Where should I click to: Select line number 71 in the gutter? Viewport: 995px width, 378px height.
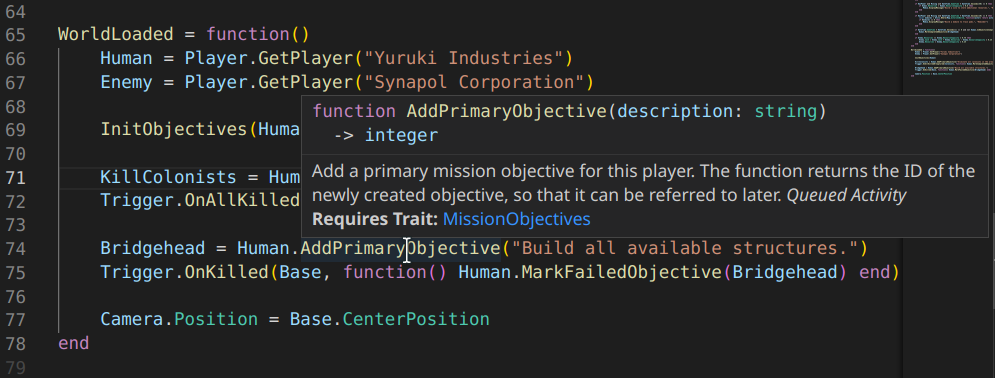15,178
